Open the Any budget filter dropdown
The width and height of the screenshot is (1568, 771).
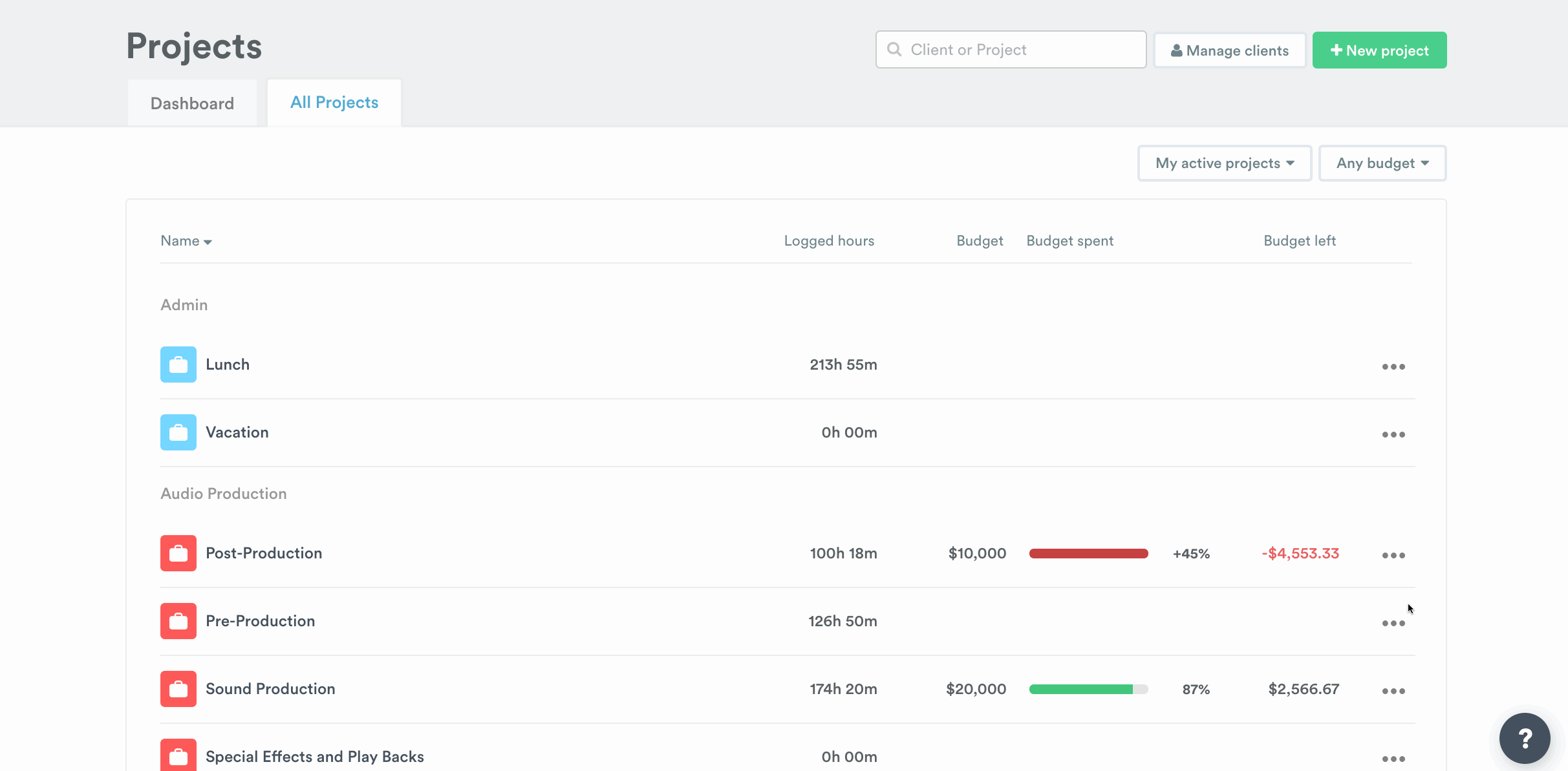click(x=1382, y=163)
